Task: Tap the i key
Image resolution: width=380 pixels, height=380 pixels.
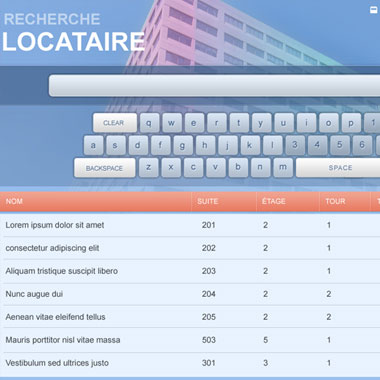Action: [x=306, y=123]
